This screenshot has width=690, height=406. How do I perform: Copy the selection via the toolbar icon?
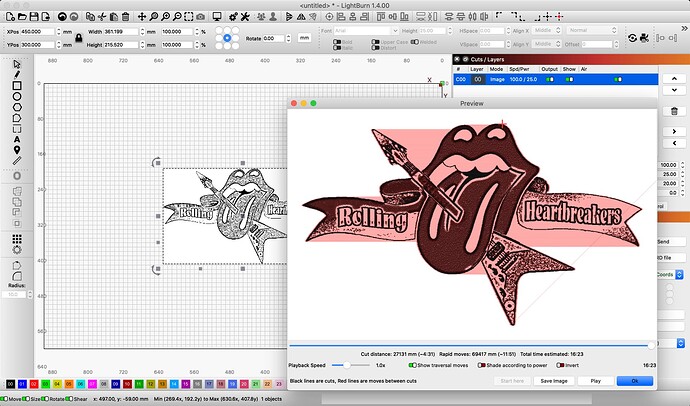tap(90, 17)
